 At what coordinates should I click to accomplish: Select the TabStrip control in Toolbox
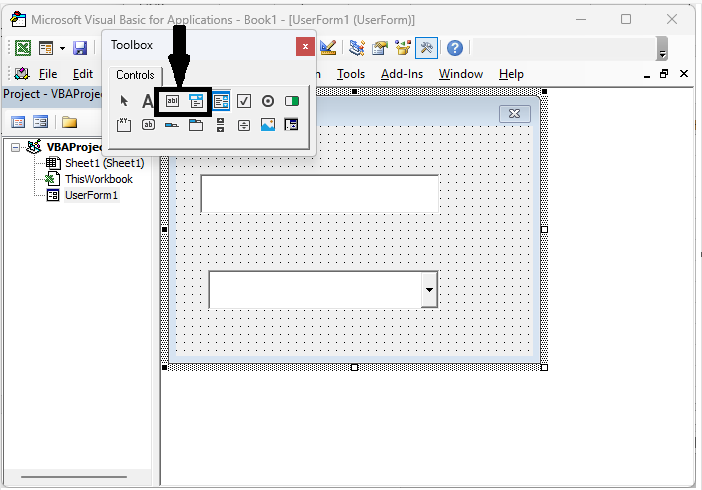(x=172, y=125)
